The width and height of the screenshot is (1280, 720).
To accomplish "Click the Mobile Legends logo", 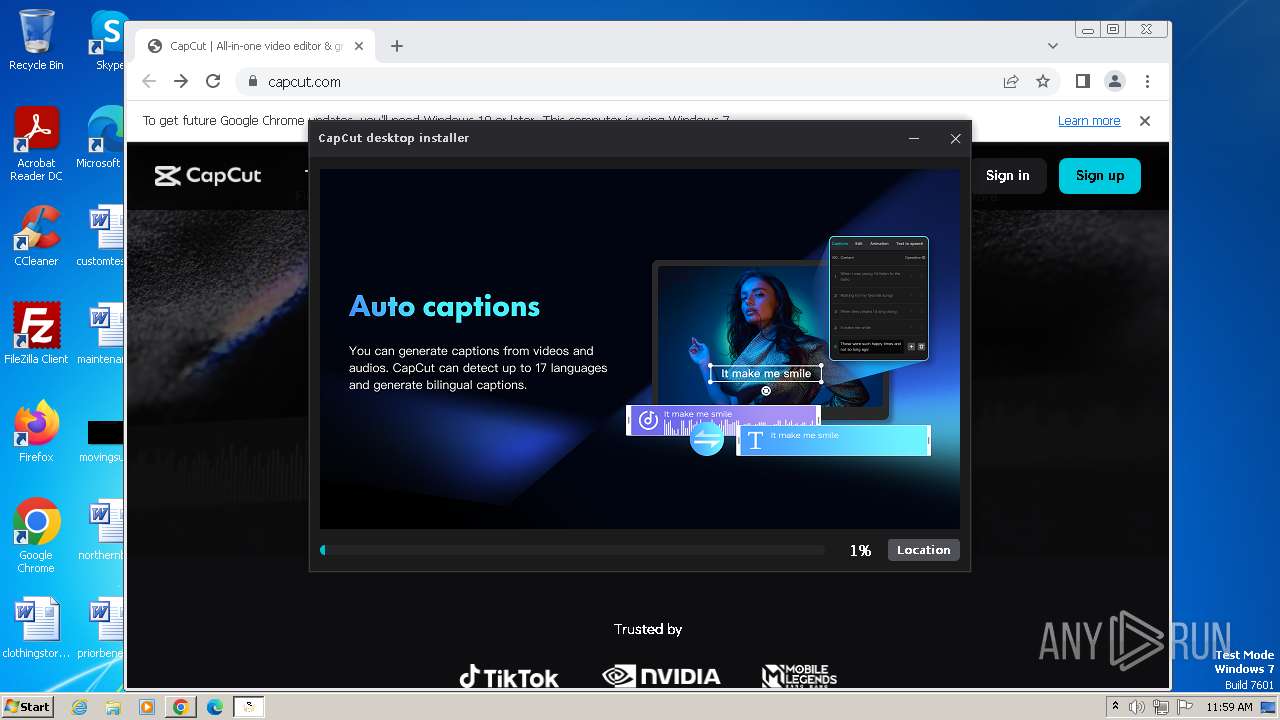I will point(799,677).
